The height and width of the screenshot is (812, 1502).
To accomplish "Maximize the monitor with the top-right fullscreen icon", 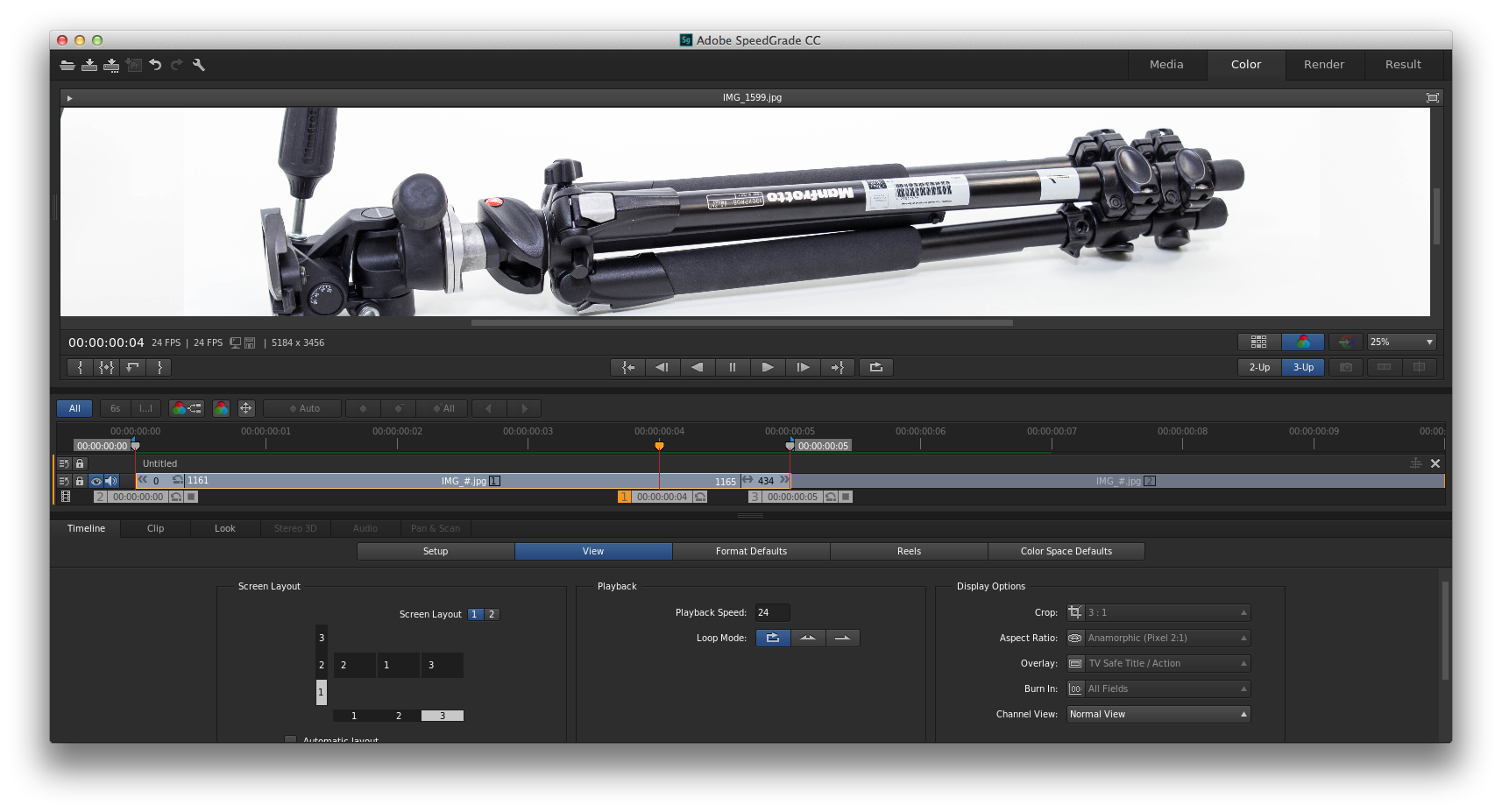I will [1432, 97].
